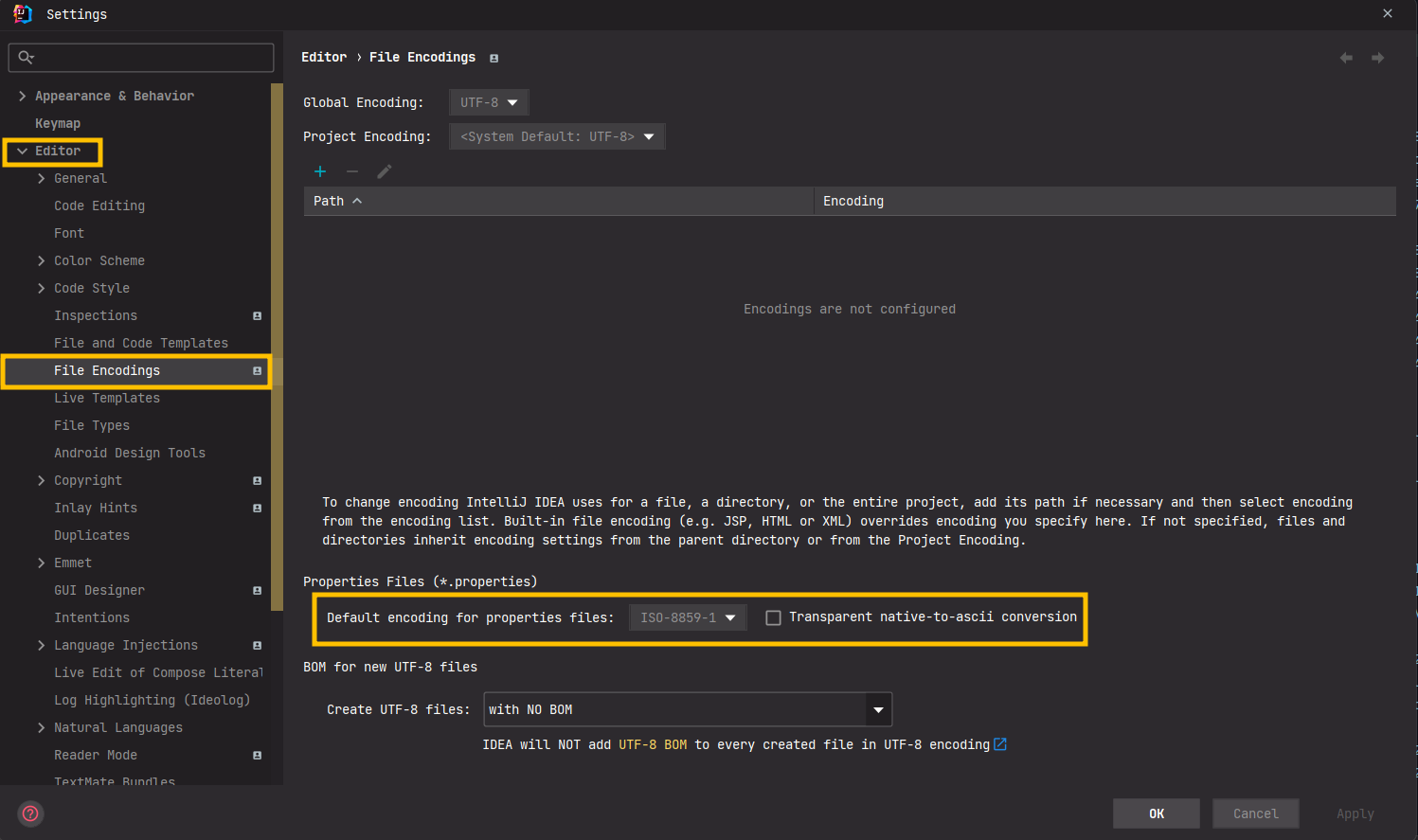Click the forward navigation arrow
This screenshot has width=1418, height=840.
click(x=1378, y=58)
